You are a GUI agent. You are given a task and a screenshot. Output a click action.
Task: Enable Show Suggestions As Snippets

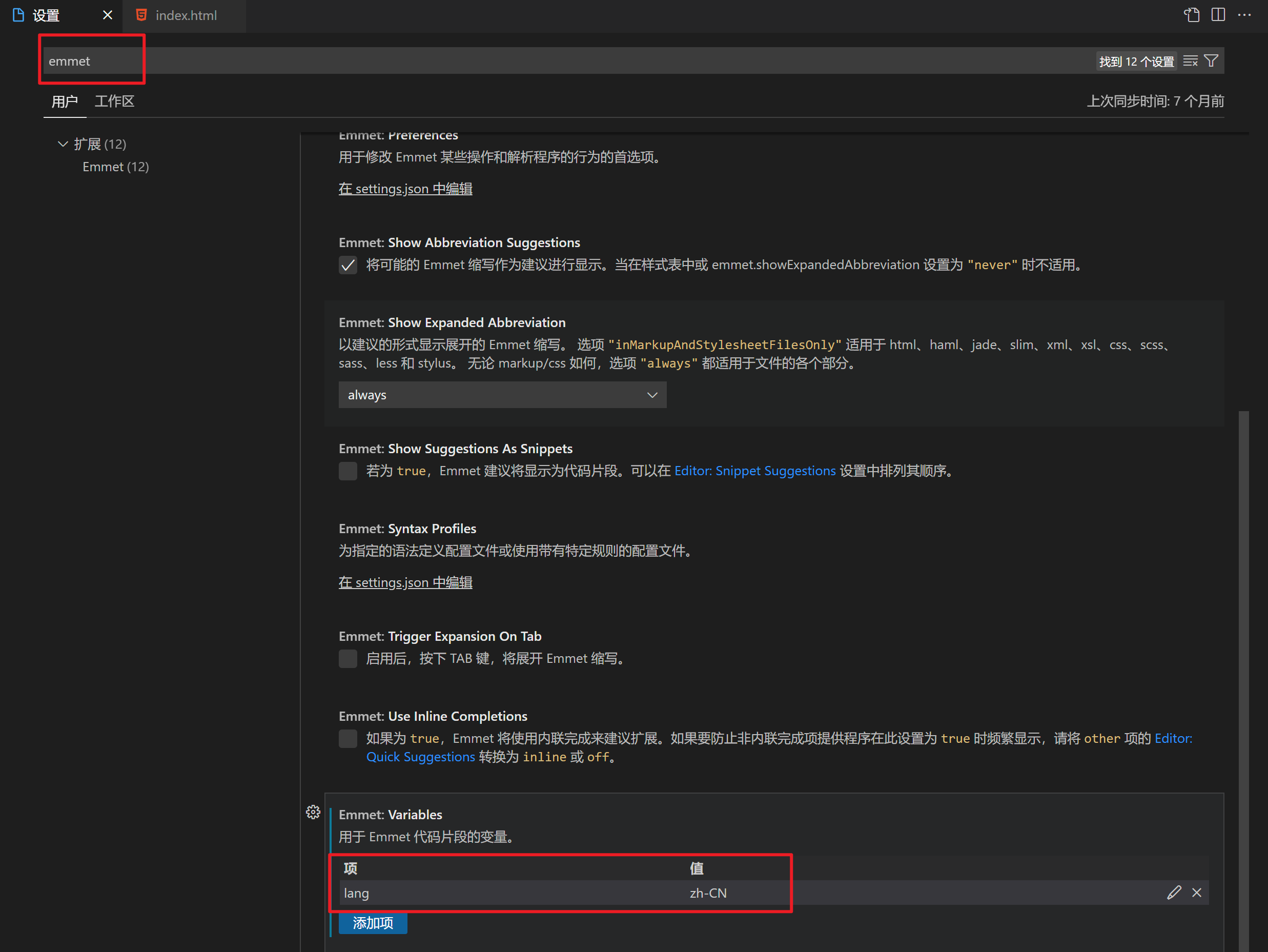(347, 471)
